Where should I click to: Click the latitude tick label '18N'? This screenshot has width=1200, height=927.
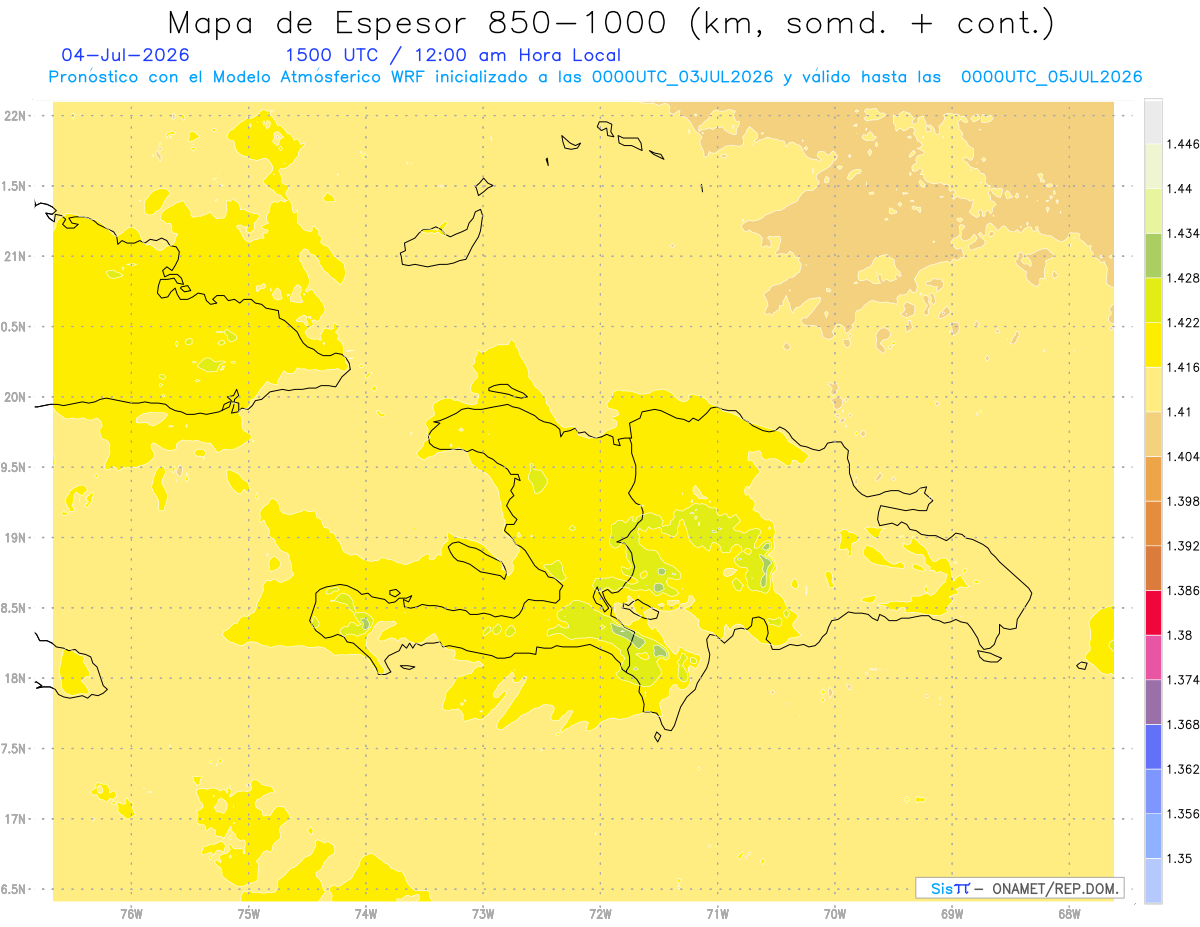pos(14,678)
